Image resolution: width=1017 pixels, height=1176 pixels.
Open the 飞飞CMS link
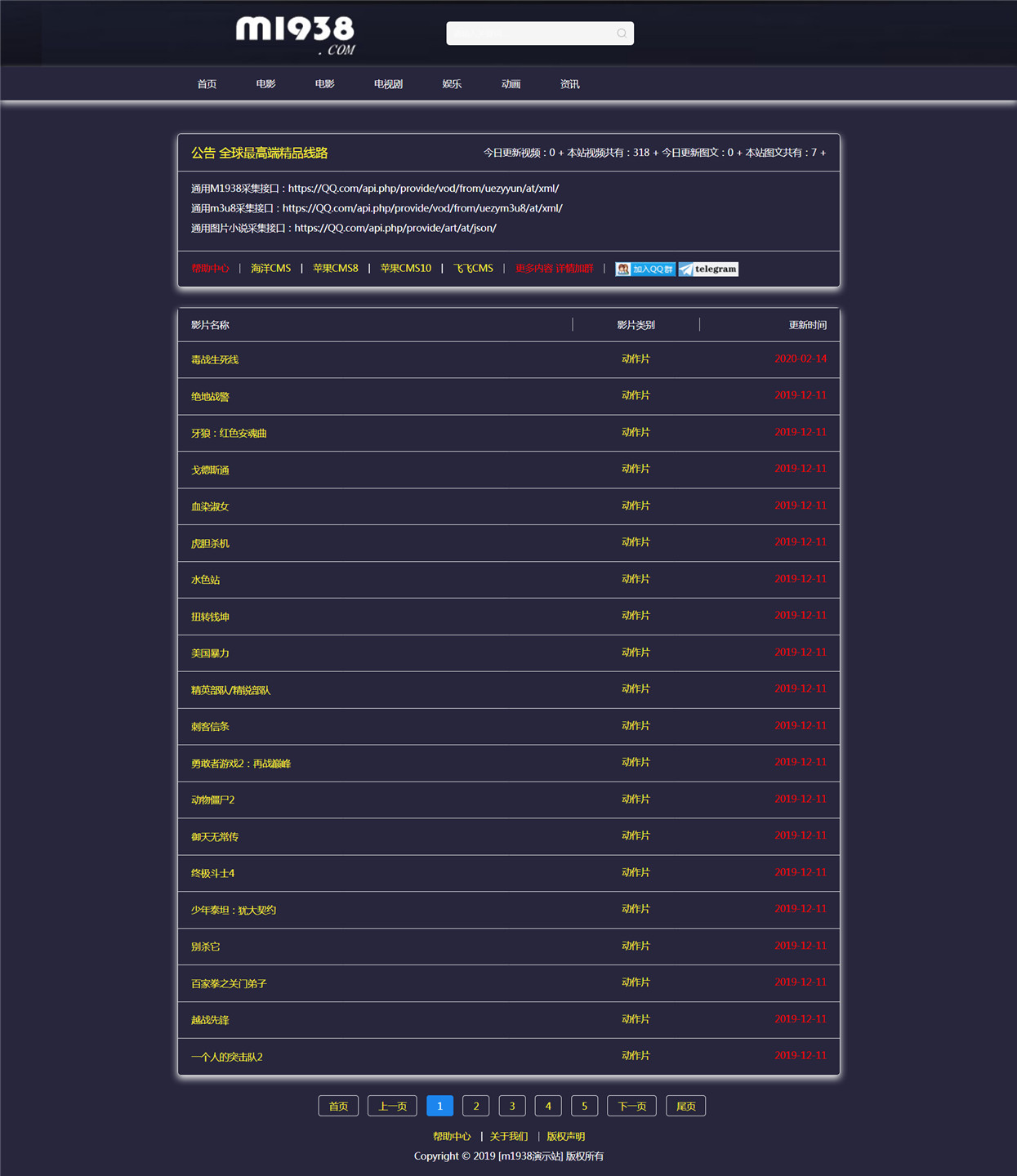(x=473, y=269)
